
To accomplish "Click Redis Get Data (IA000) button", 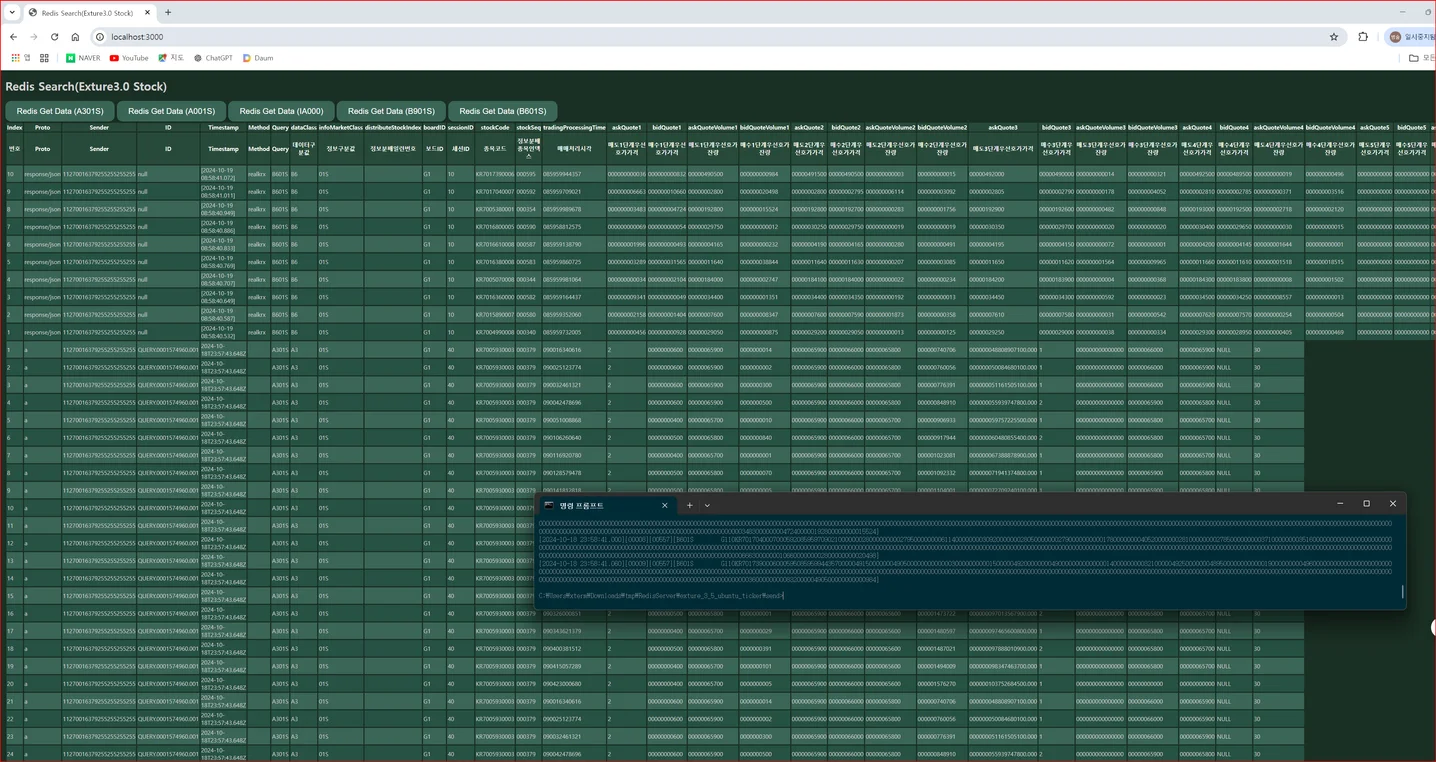I will pyautogui.click(x=281, y=111).
